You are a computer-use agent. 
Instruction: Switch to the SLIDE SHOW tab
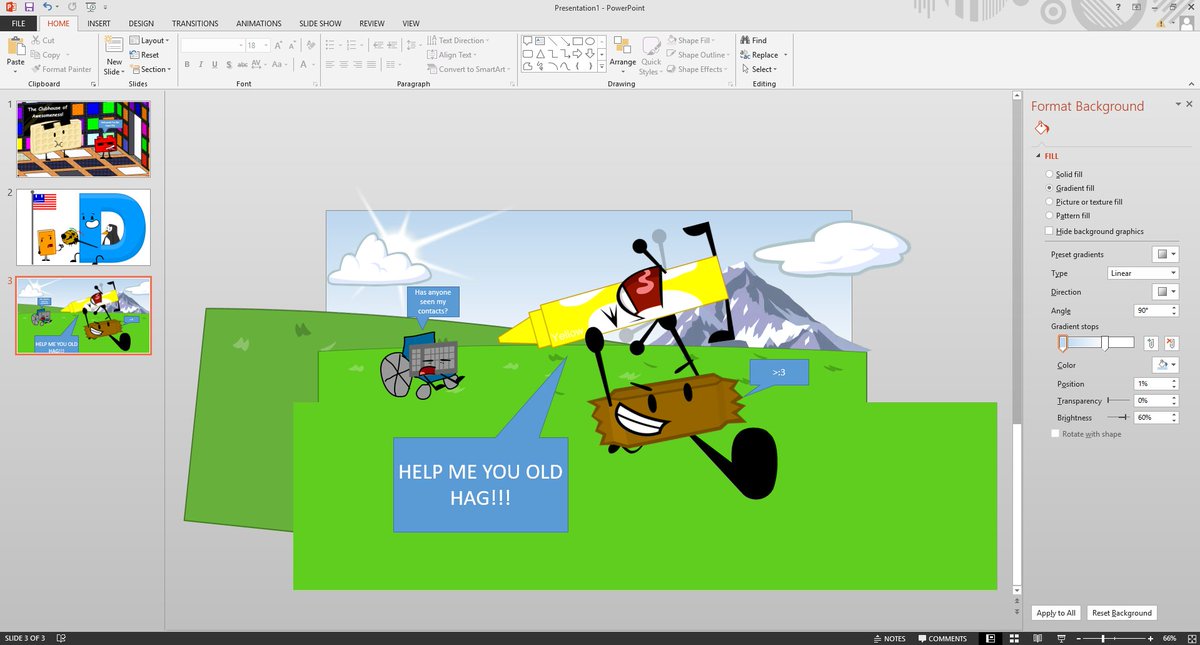point(322,23)
